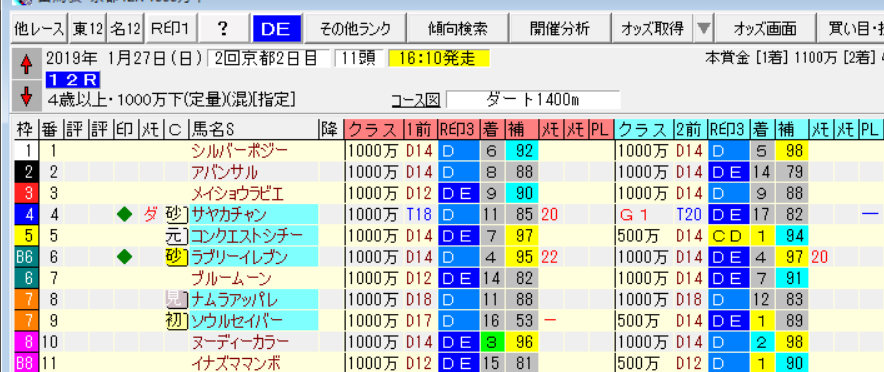Click the red ダ memo for サヤカチャン
Screen dimensions: 884x372
point(151,214)
